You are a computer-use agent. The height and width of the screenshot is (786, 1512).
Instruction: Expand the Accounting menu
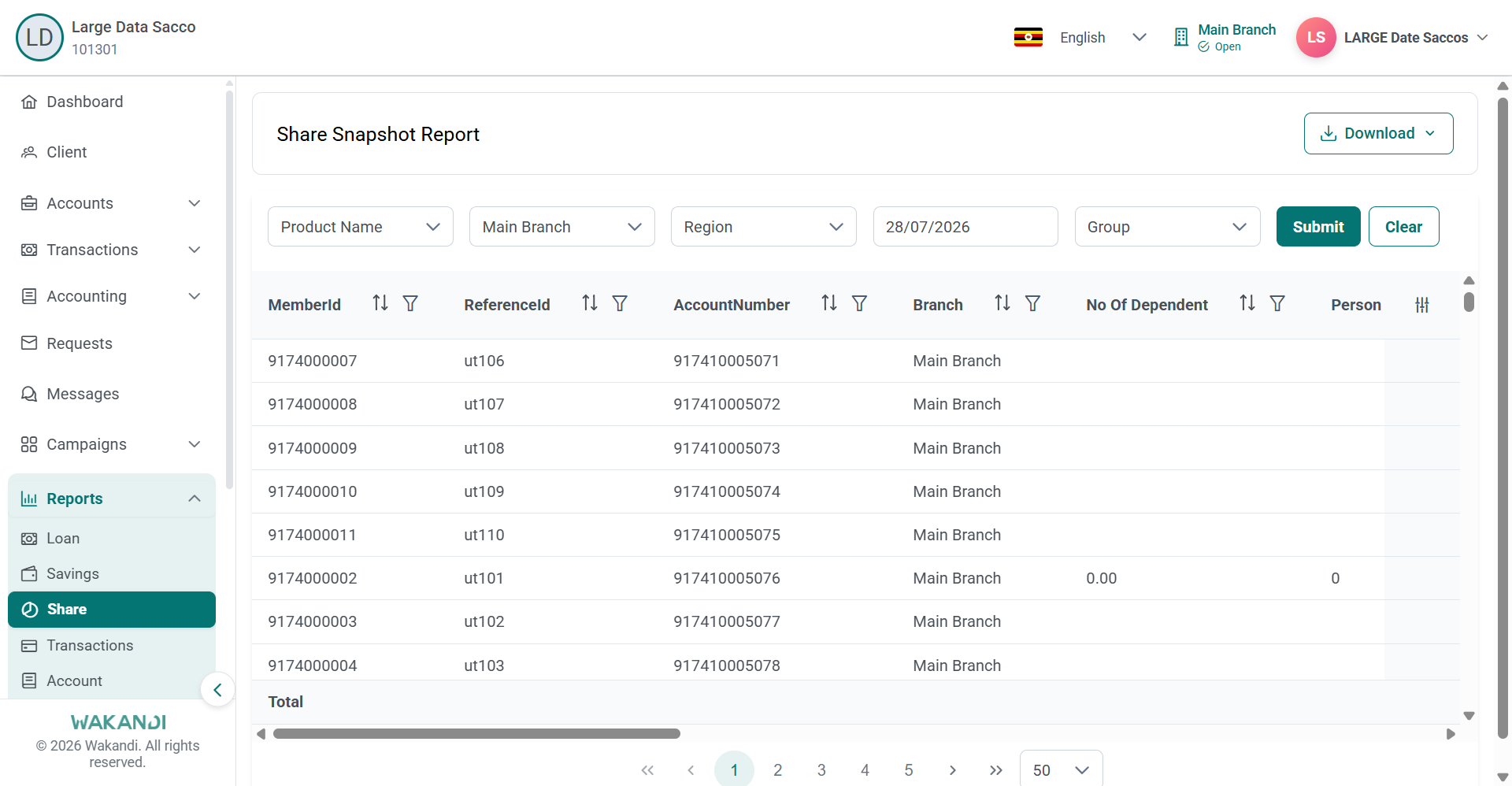[112, 296]
